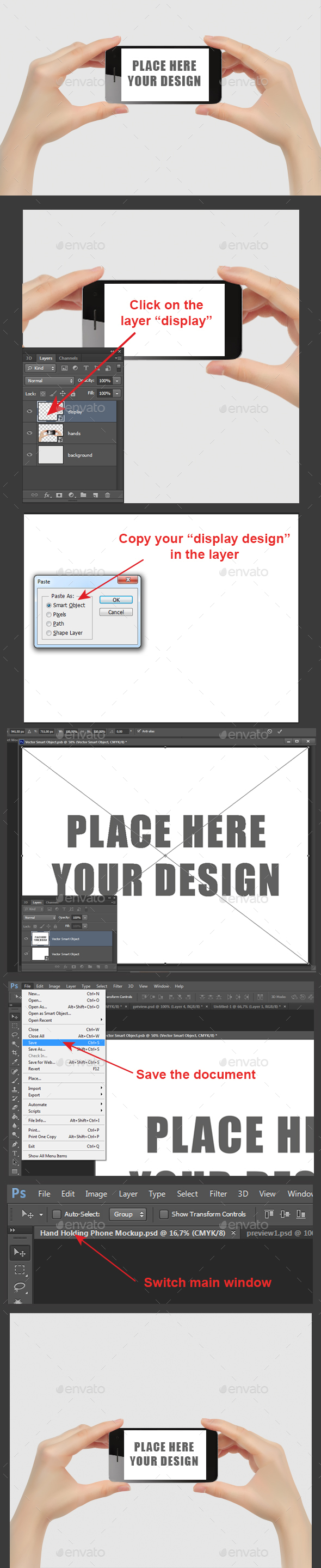Open the Normal blend mode dropdown
This screenshot has height=1568, width=321.
(x=50, y=381)
